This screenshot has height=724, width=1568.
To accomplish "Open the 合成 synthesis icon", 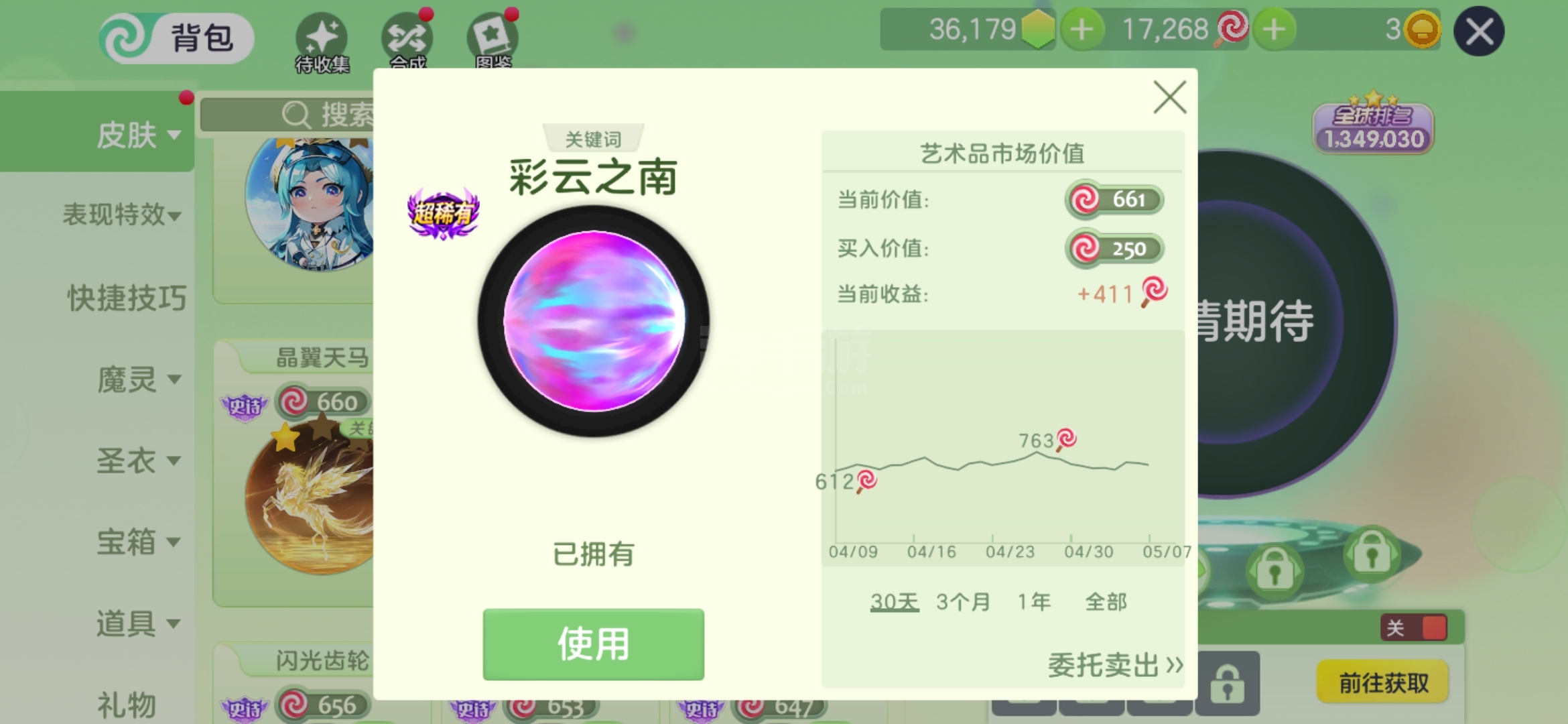I will (x=407, y=40).
